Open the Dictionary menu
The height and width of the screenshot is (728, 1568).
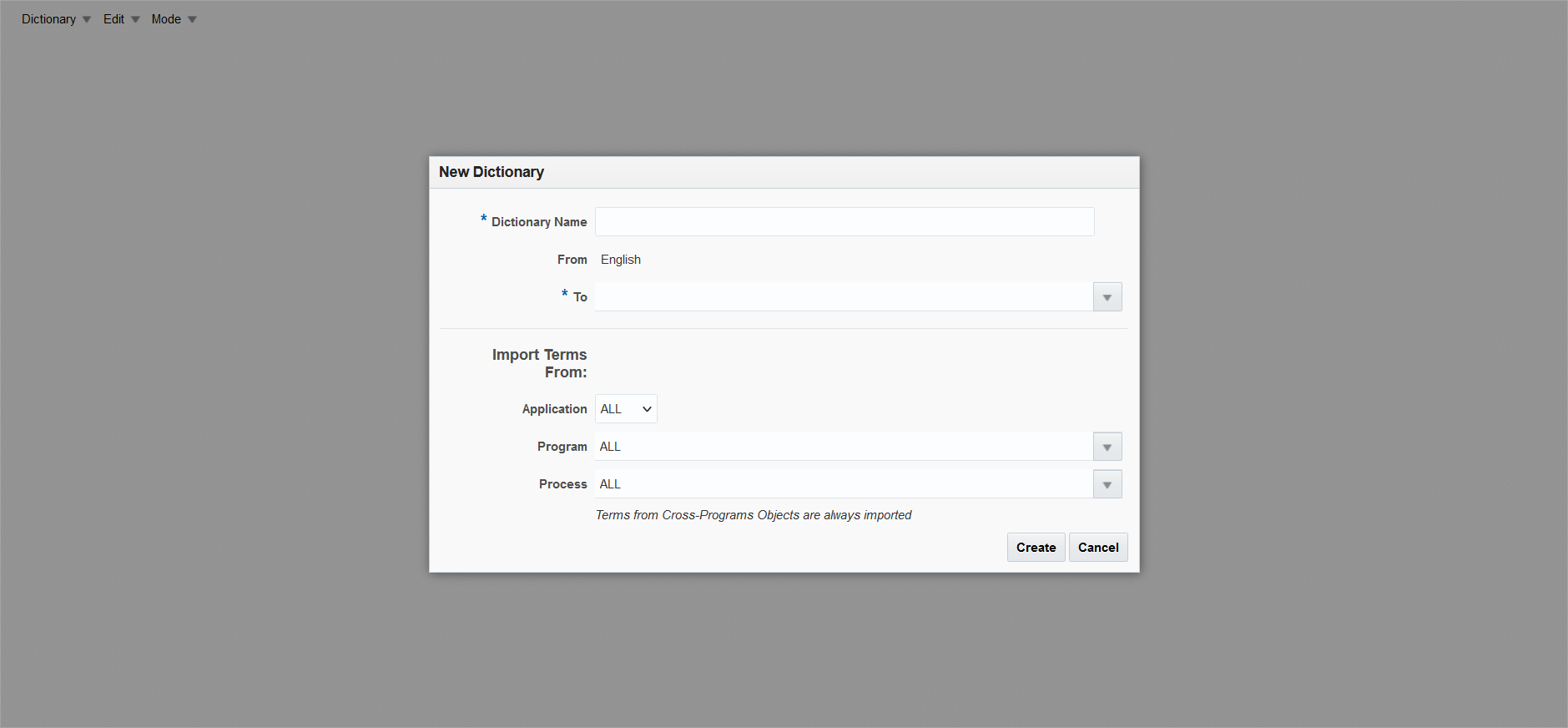coord(55,19)
